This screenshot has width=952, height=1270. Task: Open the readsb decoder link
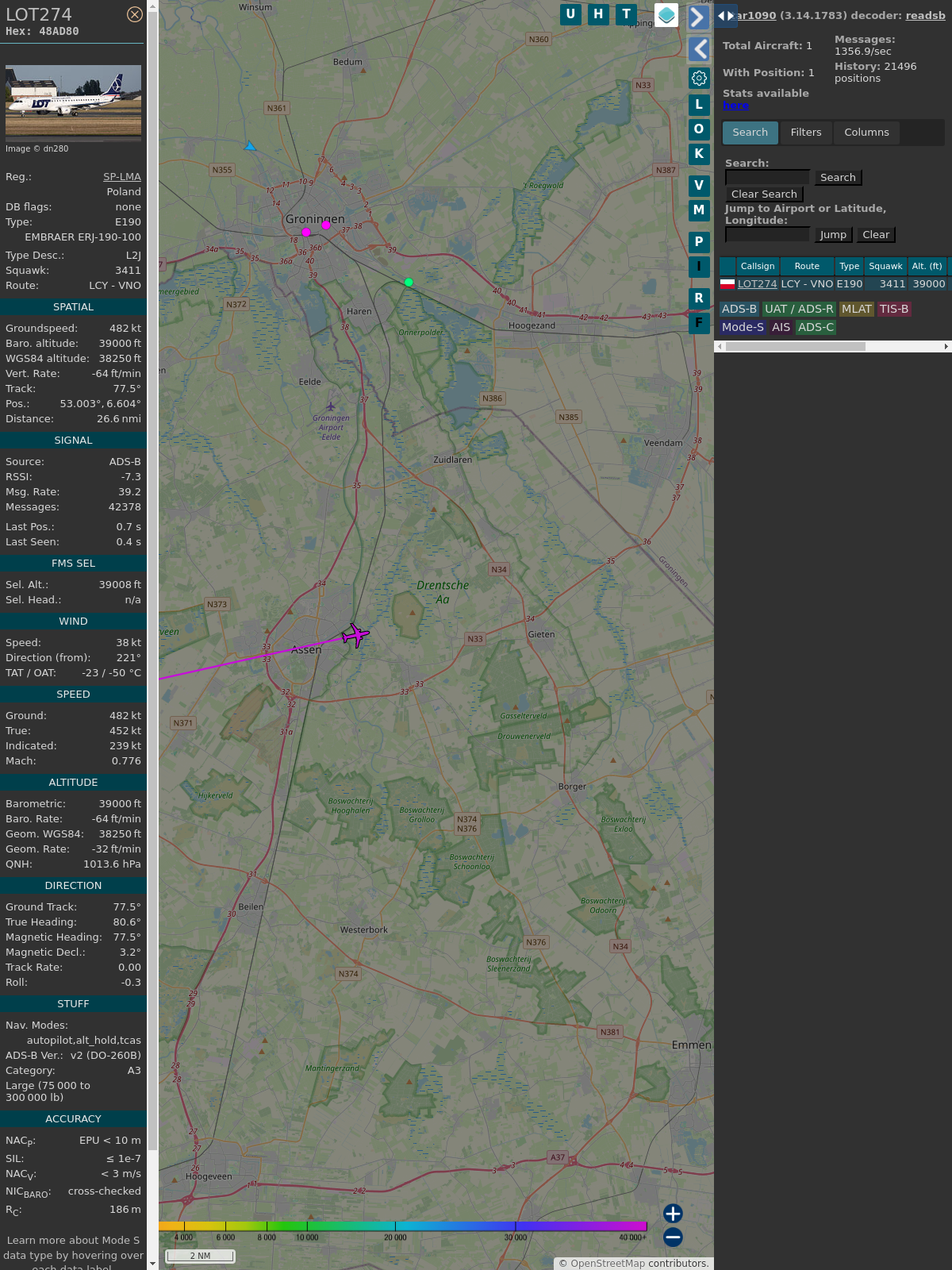click(925, 15)
